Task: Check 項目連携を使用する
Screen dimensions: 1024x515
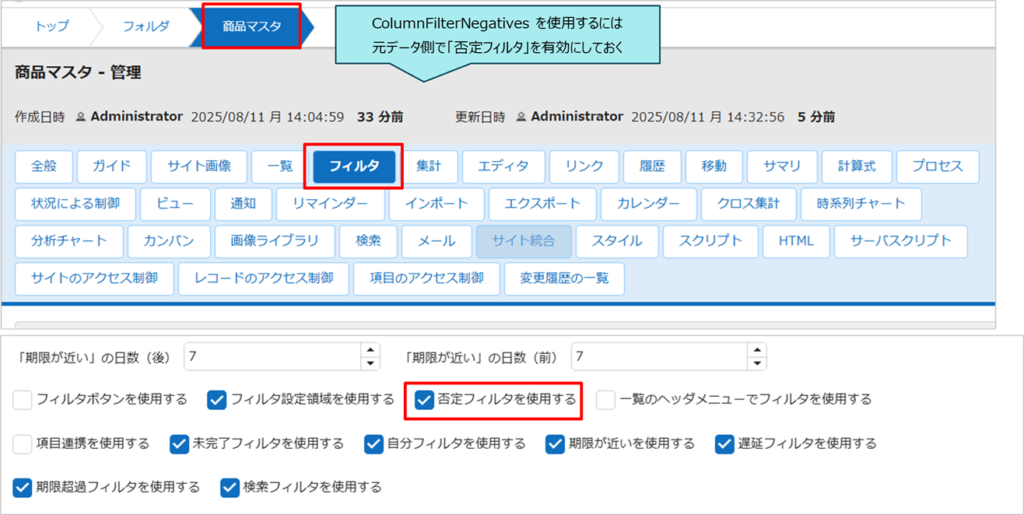Action: (22, 444)
